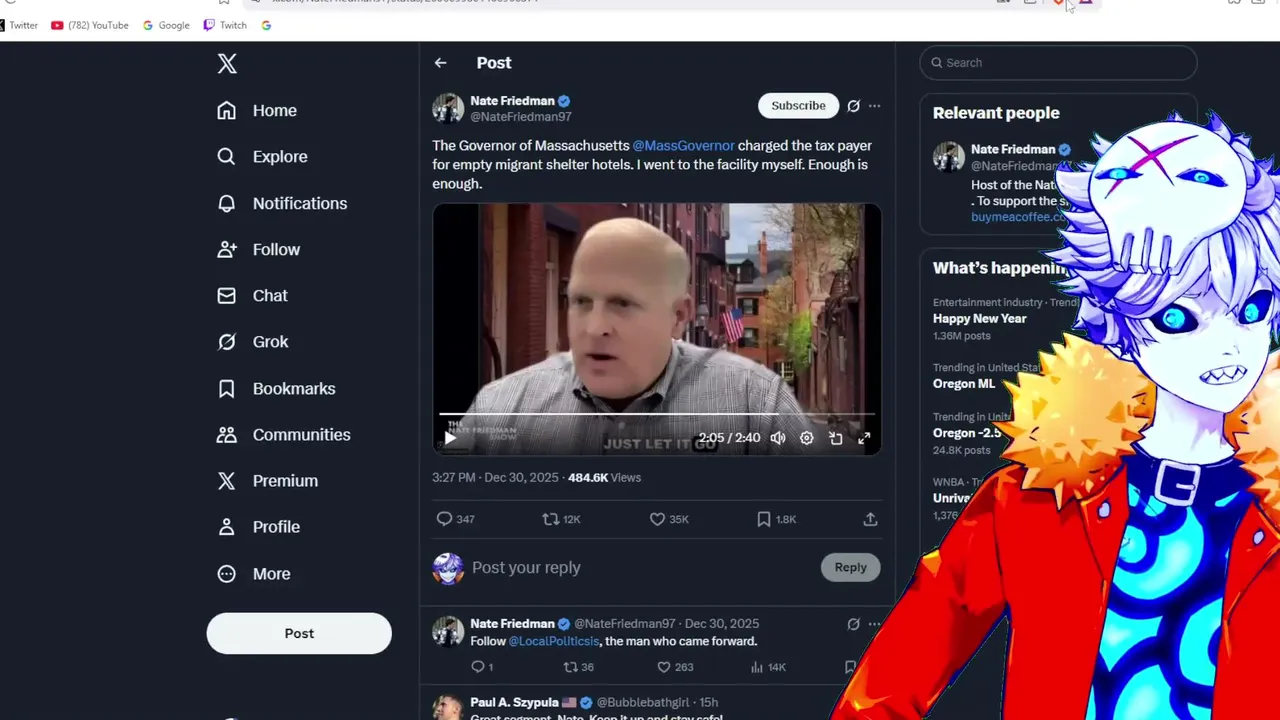Click the reply composer avatar
Screen dimensions: 1280x720
click(x=448, y=569)
